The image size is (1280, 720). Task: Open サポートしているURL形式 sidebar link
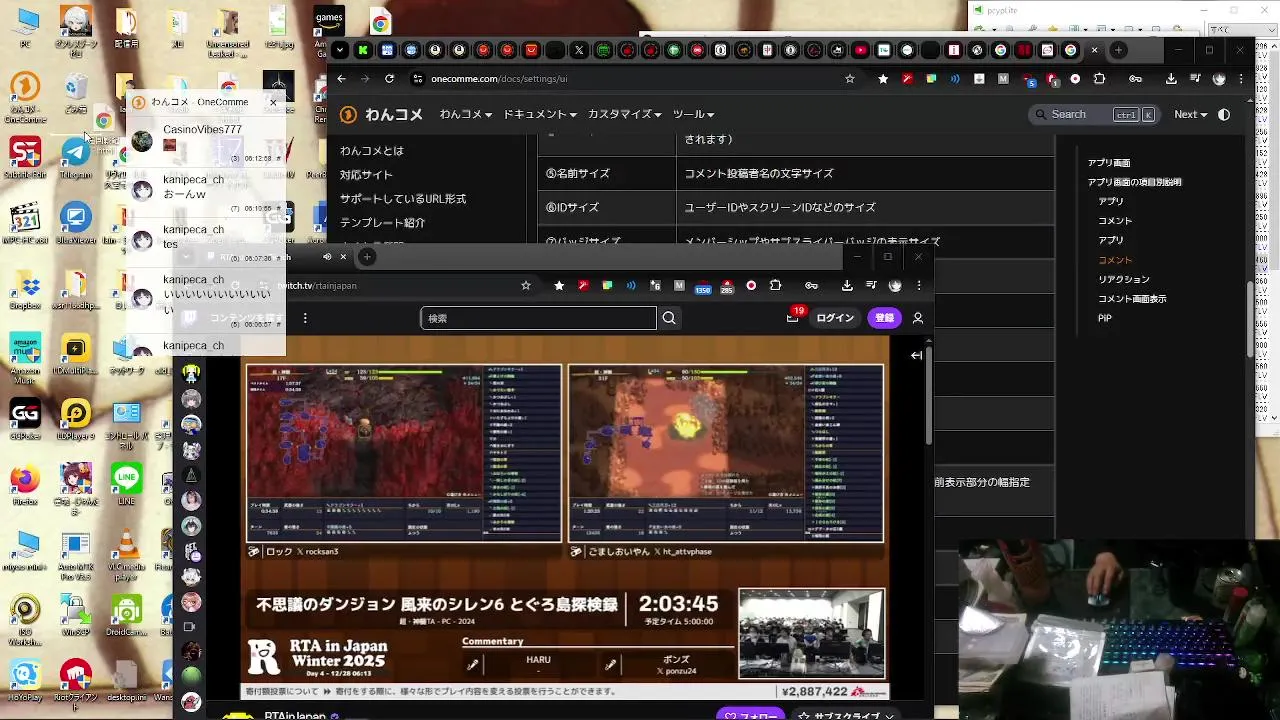tap(403, 199)
